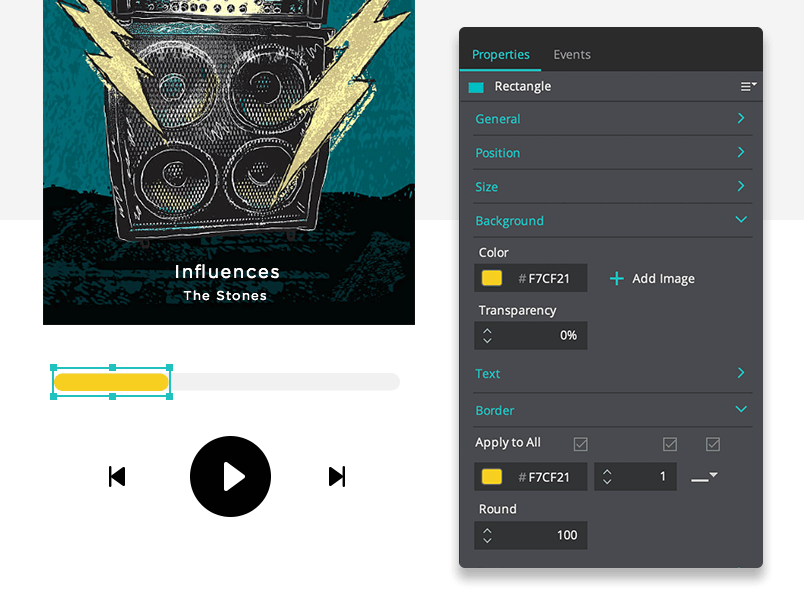Click the plus icon beside Add Image

tap(616, 278)
